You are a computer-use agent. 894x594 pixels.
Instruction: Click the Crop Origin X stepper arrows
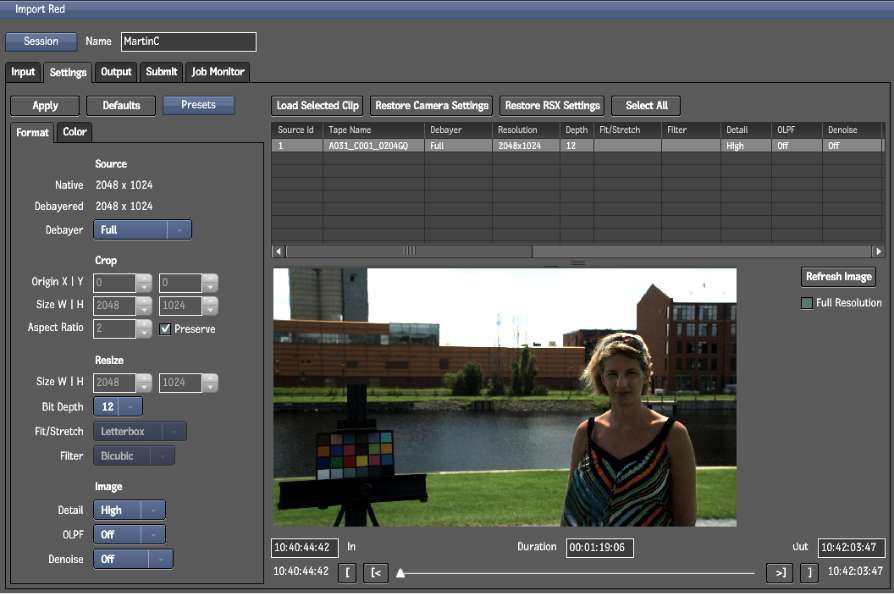coord(145,283)
